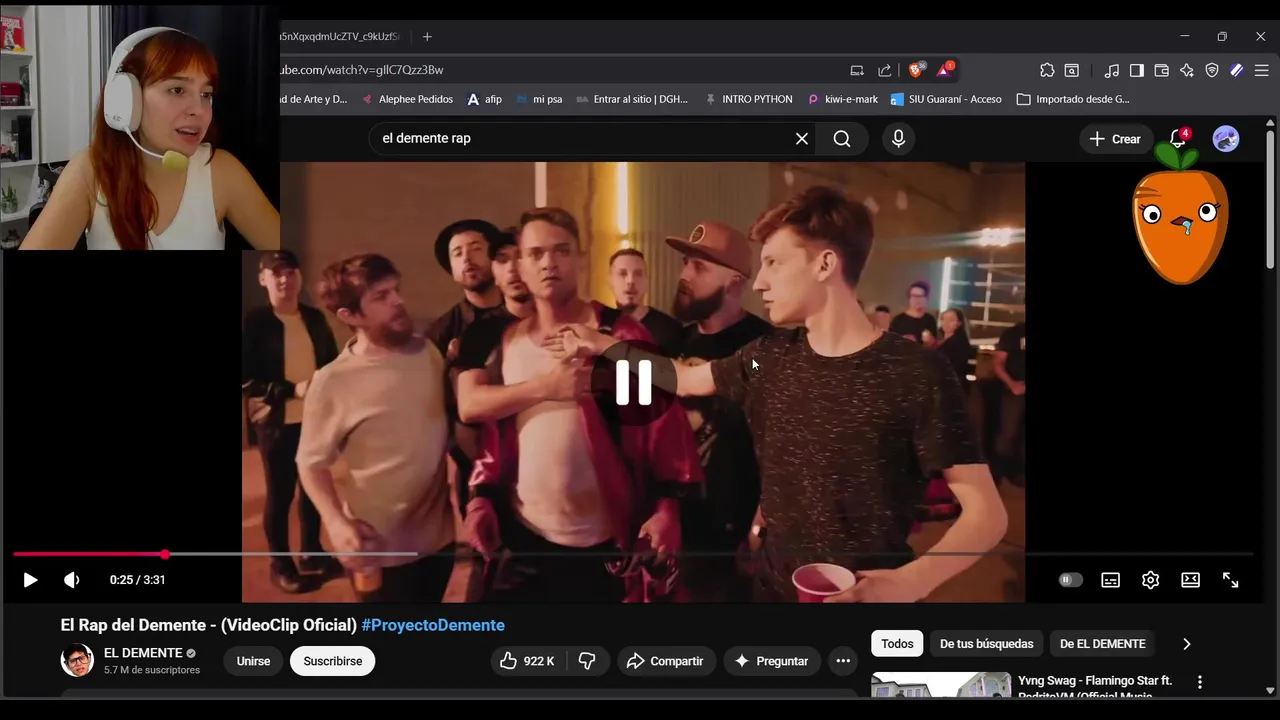Open a new browser tab
Image resolution: width=1280 pixels, height=720 pixels.
click(x=427, y=36)
